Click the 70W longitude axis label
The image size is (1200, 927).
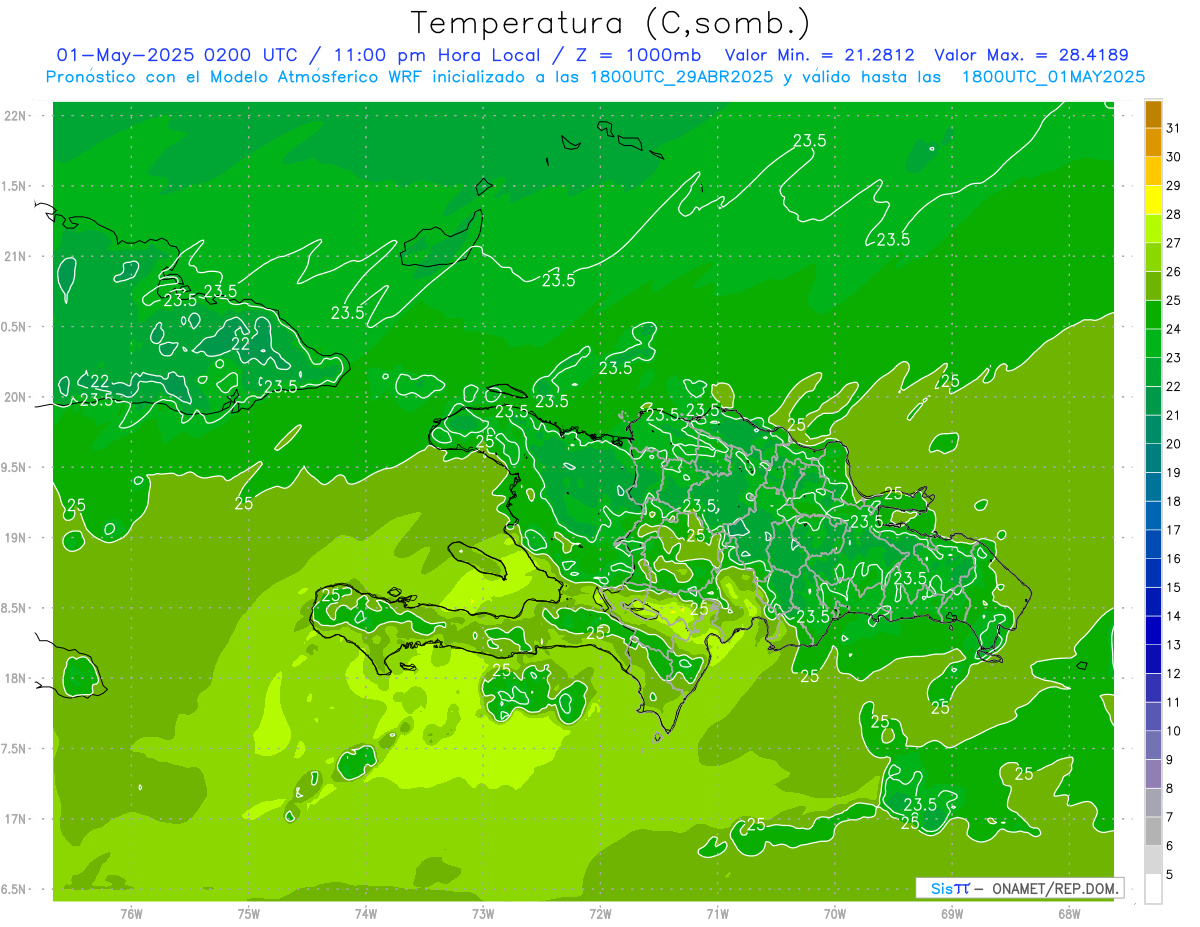coord(835,913)
